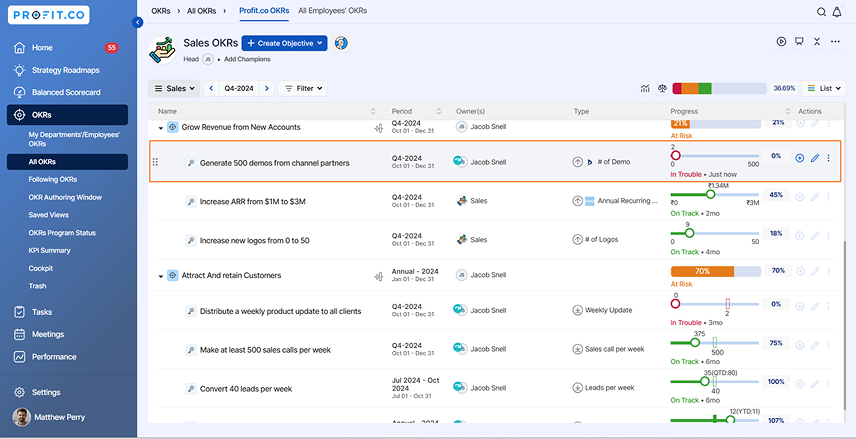Screen dimensions: 856x439
Task: Click the Increase ARR progress slider
Action: click(715, 194)
